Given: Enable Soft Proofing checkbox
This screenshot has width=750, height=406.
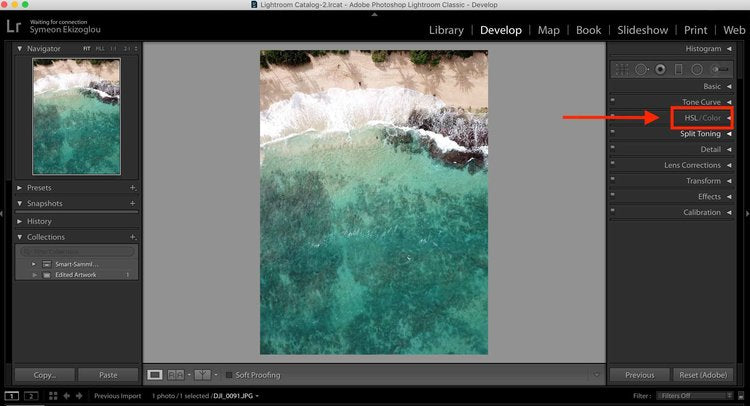Looking at the screenshot, I should [229, 375].
